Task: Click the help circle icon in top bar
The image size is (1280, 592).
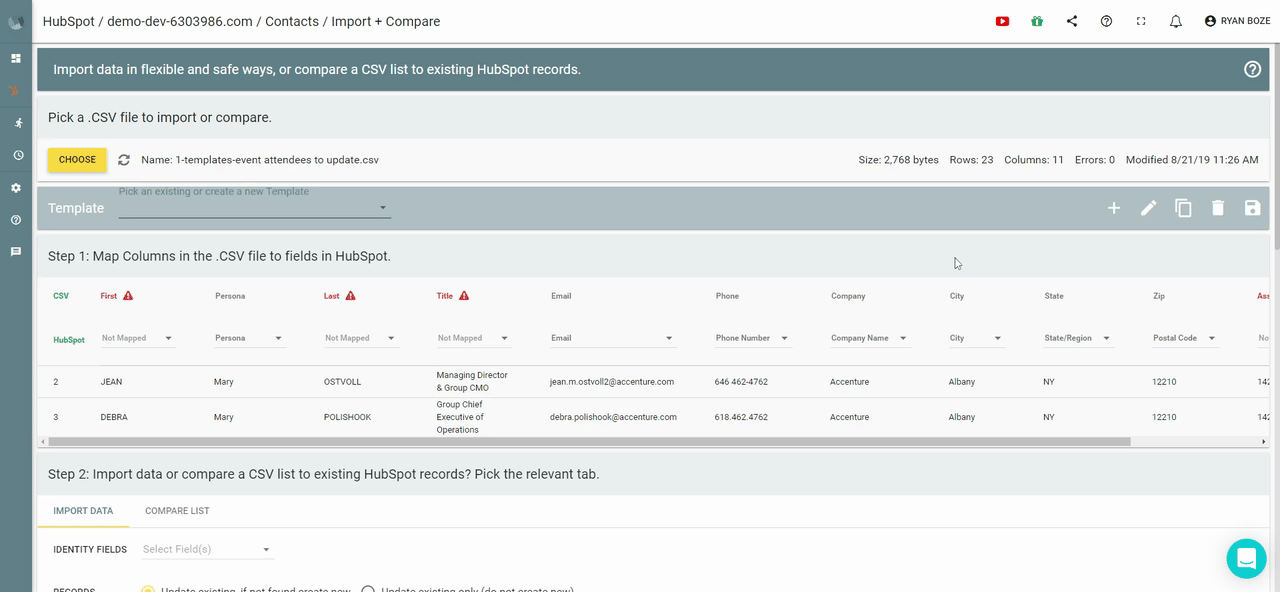Action: tap(1106, 21)
